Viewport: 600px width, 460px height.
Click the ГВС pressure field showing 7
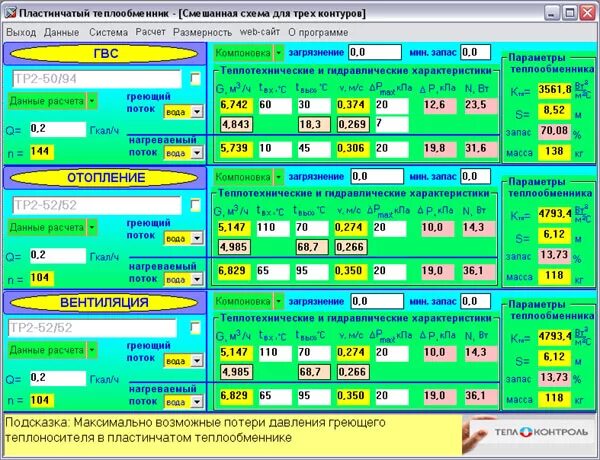pyautogui.click(x=392, y=124)
